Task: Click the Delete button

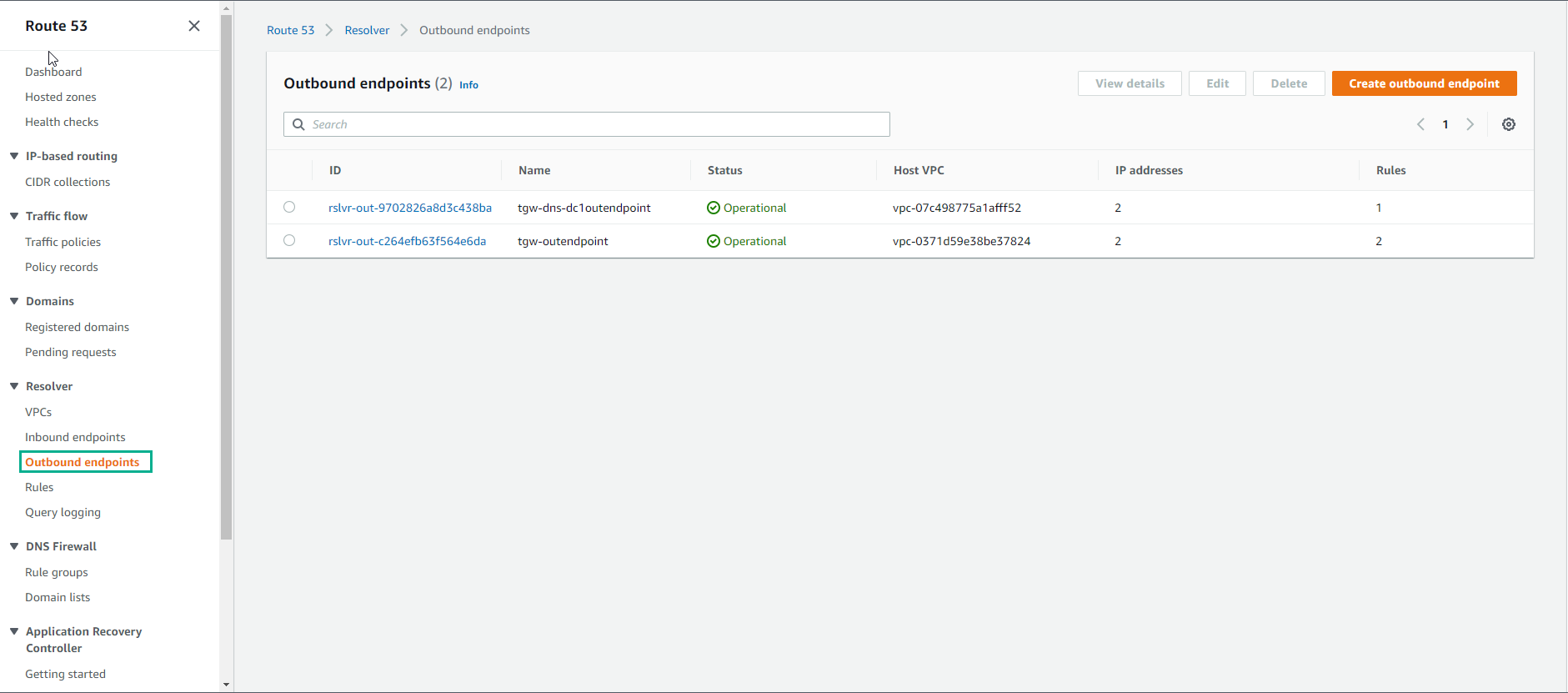Action: pyautogui.click(x=1289, y=83)
